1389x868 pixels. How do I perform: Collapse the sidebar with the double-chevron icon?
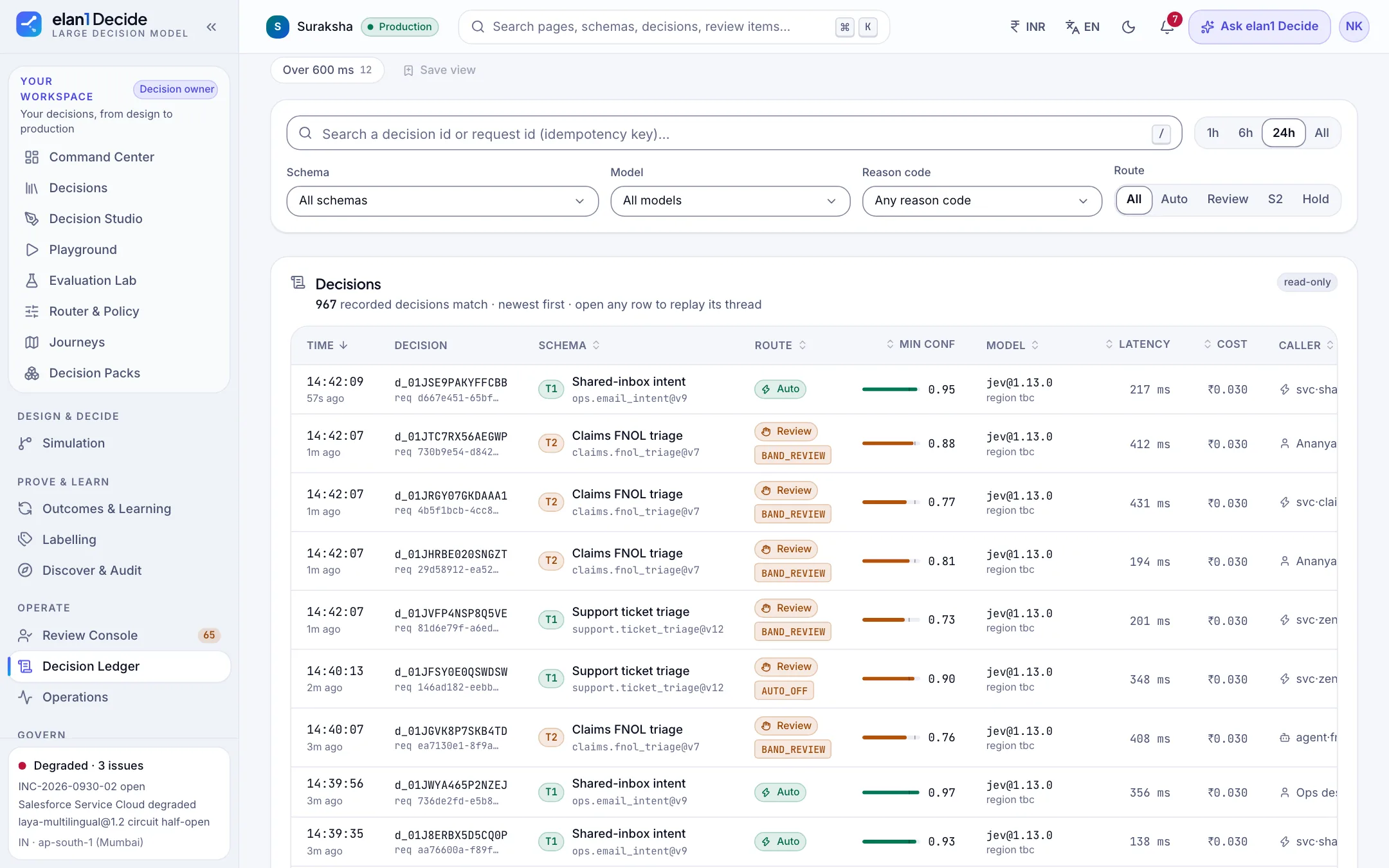212,27
